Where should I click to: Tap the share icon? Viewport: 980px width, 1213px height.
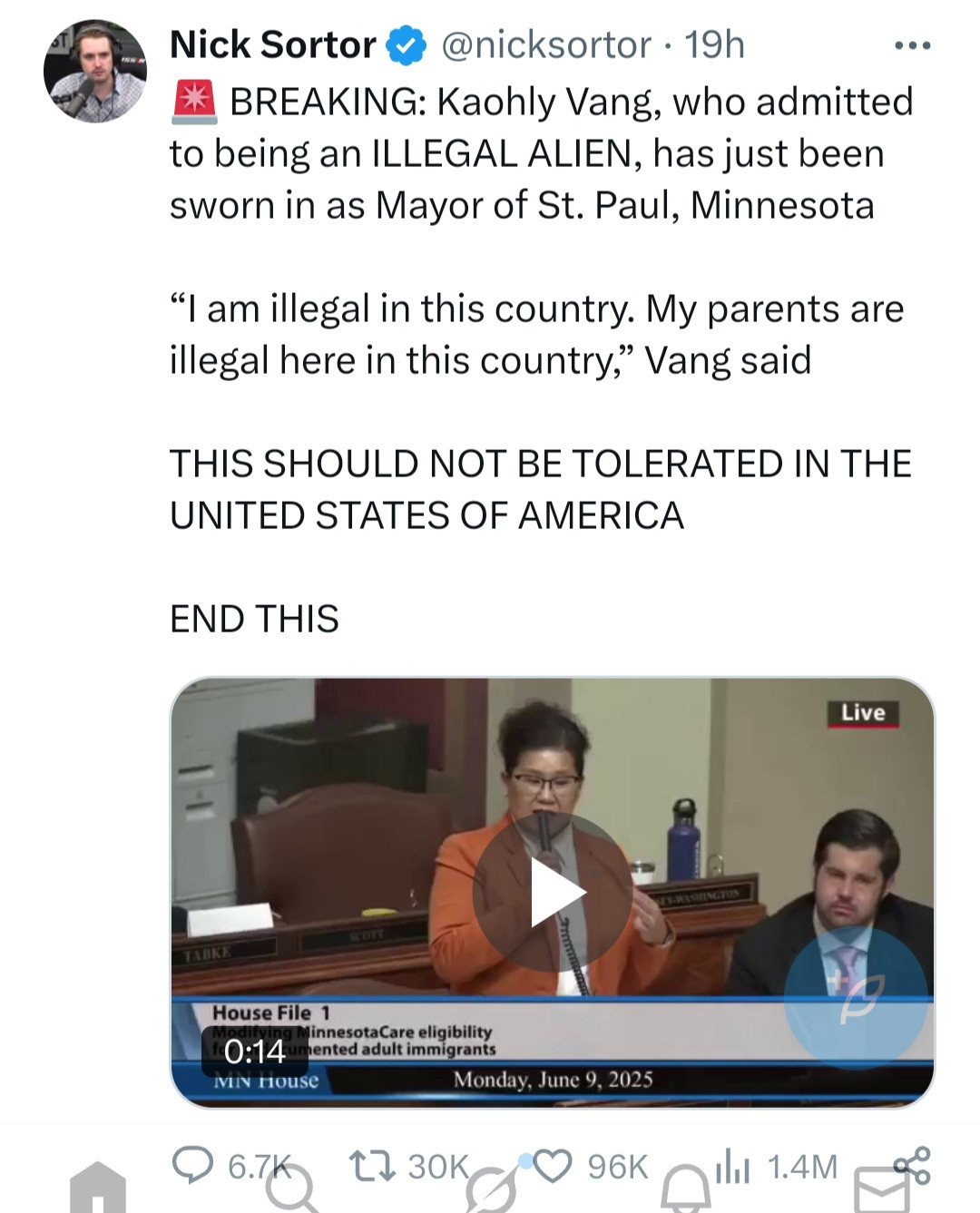(x=912, y=1165)
